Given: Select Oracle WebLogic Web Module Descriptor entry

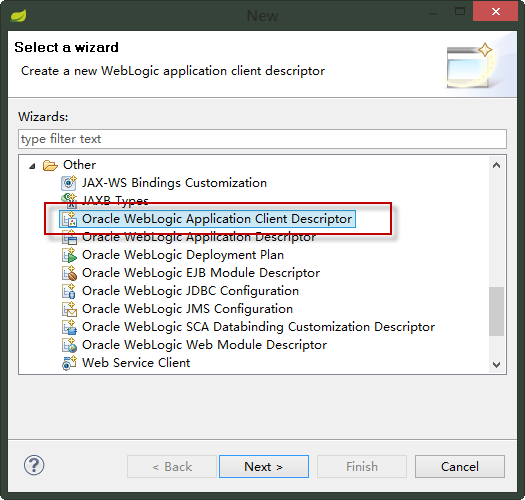Looking at the screenshot, I should tap(204, 345).
